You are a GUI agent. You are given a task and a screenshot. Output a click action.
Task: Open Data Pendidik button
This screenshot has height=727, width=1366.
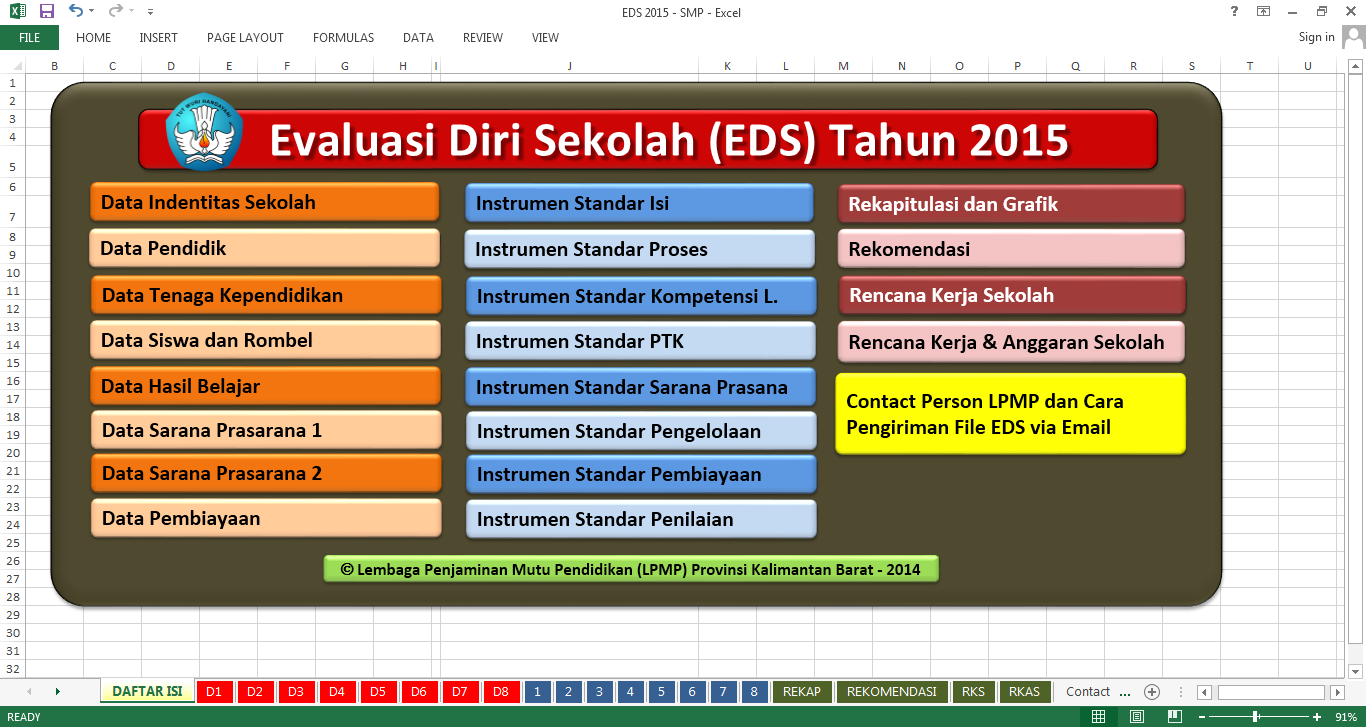pyautogui.click(x=264, y=248)
